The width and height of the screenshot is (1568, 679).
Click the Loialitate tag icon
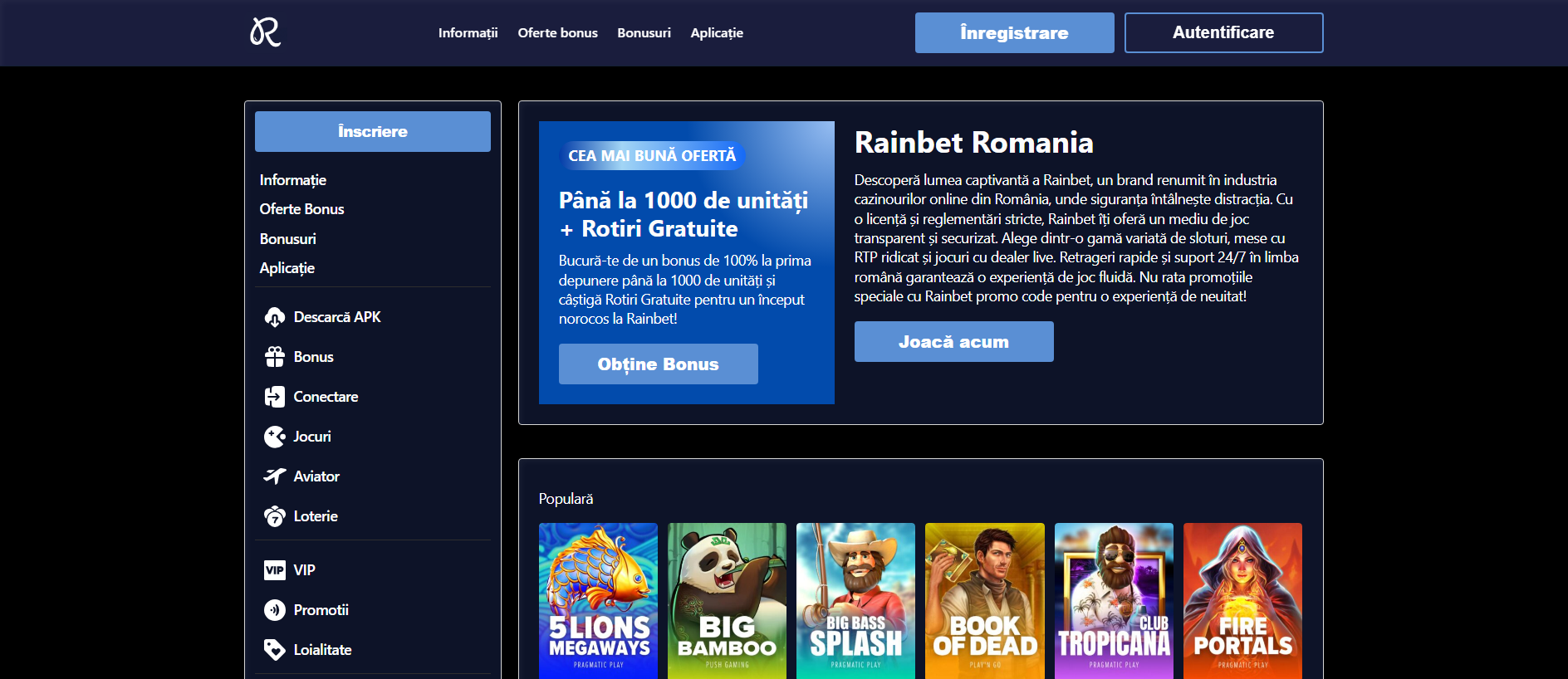click(275, 650)
